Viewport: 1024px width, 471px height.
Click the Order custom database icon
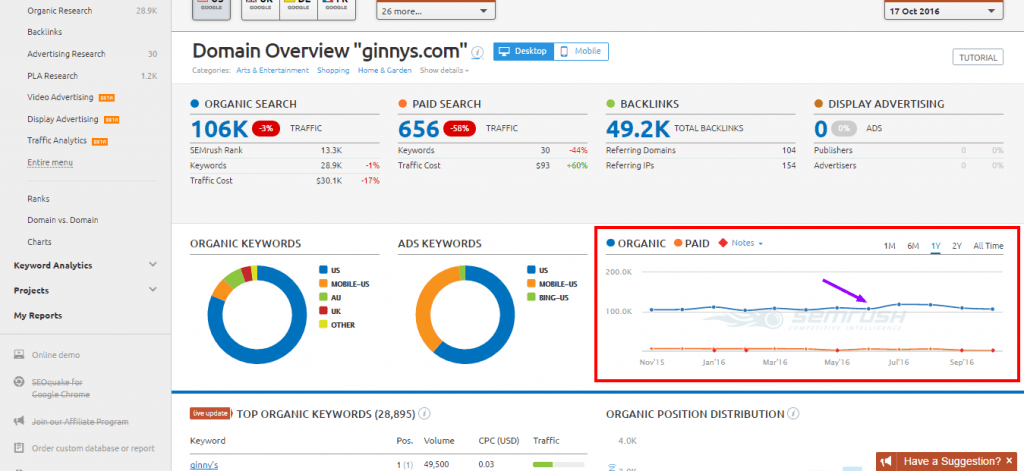(19, 448)
